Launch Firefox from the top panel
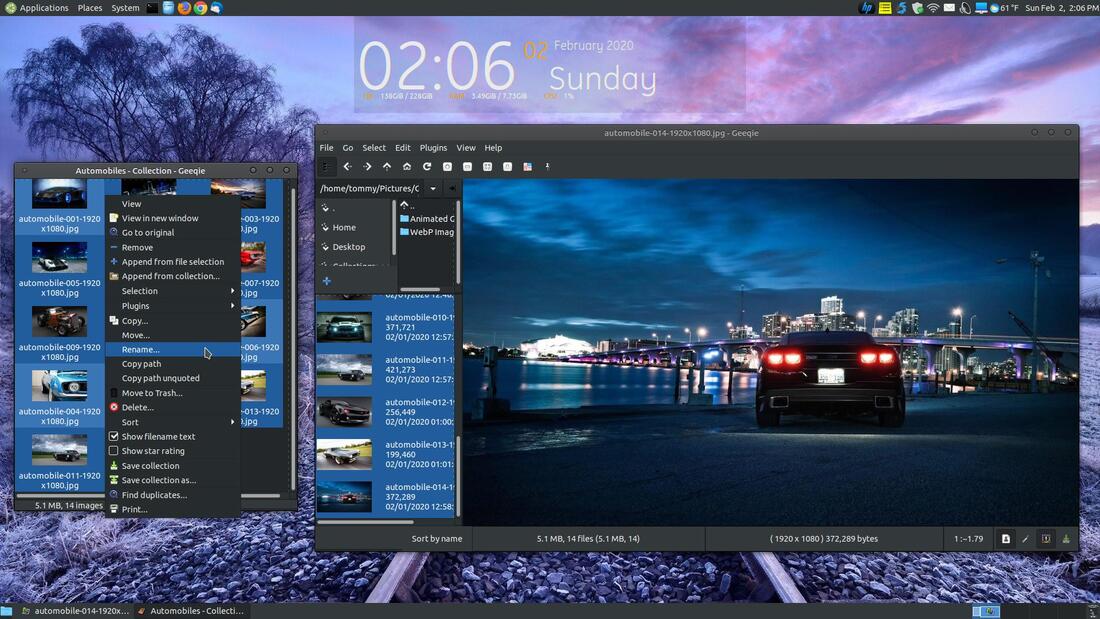The height and width of the screenshot is (619, 1100). coord(184,8)
